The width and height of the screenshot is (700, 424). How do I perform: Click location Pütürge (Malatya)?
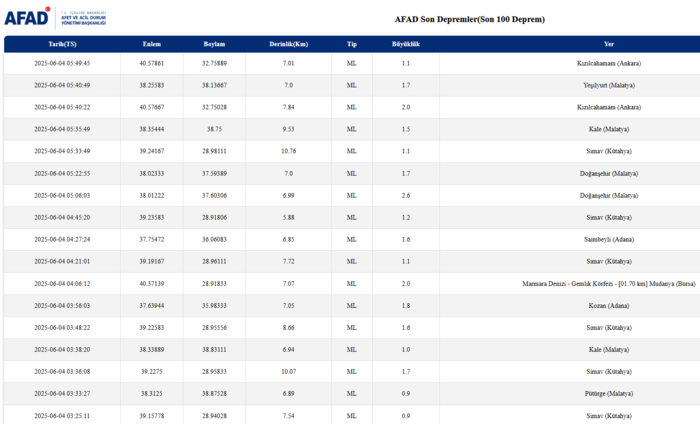(609, 394)
